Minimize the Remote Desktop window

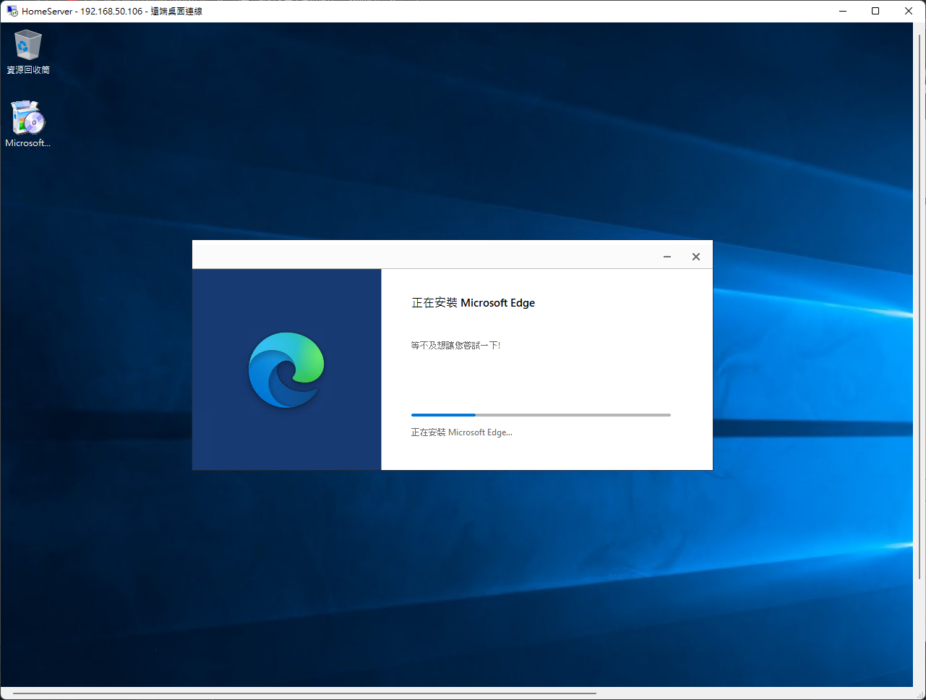tap(843, 11)
